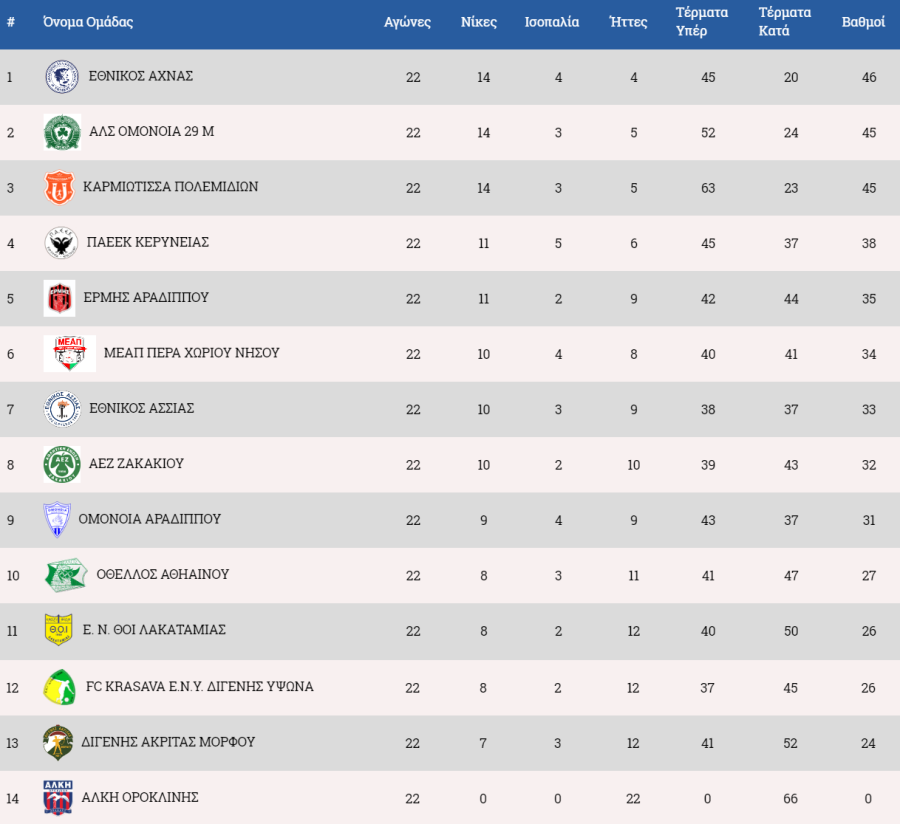Click the ΑΛΚΗ ΟΡΟΚΛΙΝΗΣ logo
Image resolution: width=900 pixels, height=824 pixels.
(x=58, y=798)
